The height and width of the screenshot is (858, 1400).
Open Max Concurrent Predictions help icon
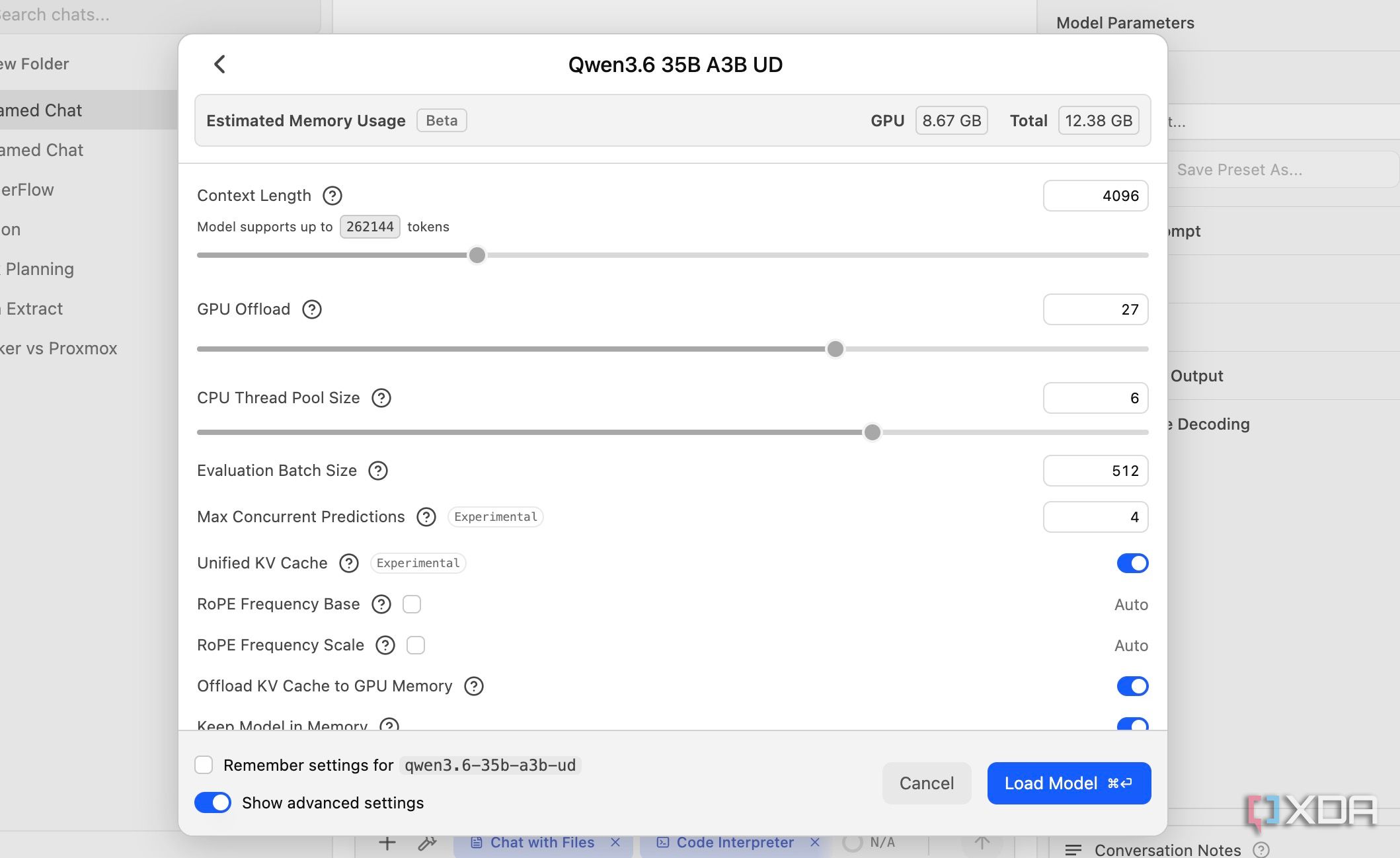(x=426, y=517)
